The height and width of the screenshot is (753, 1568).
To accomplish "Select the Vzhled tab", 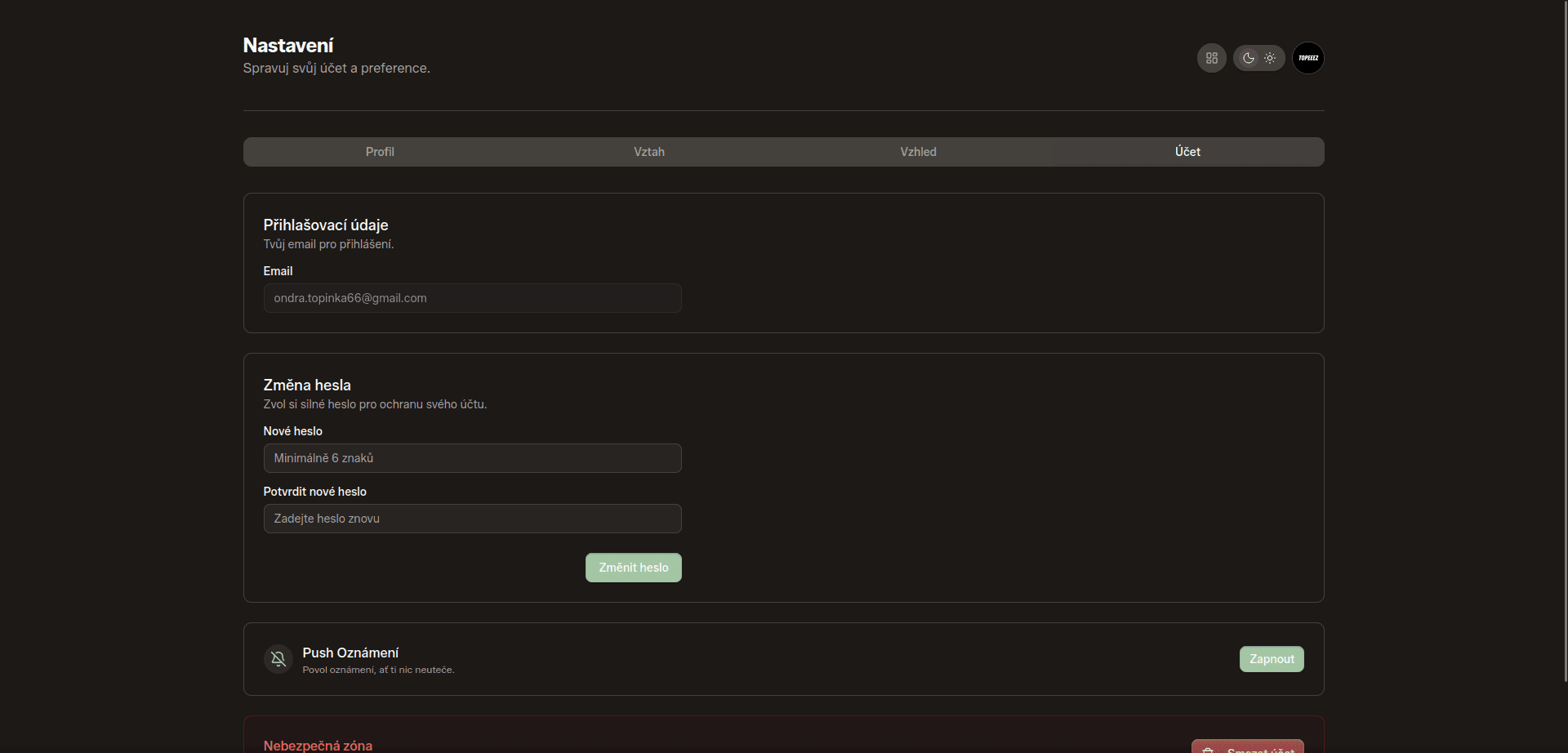I will coord(918,151).
